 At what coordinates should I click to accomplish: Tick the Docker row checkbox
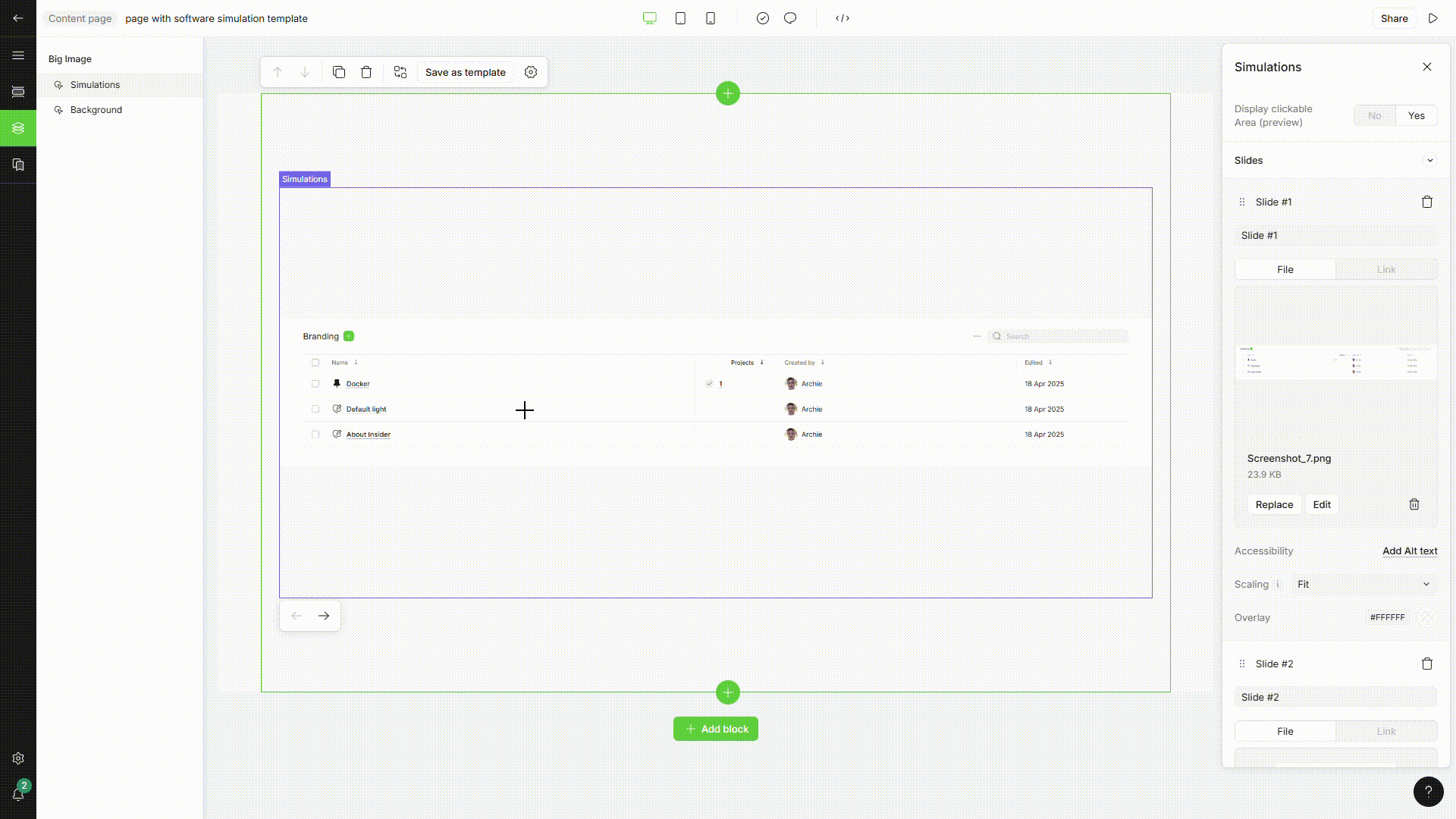(x=315, y=384)
